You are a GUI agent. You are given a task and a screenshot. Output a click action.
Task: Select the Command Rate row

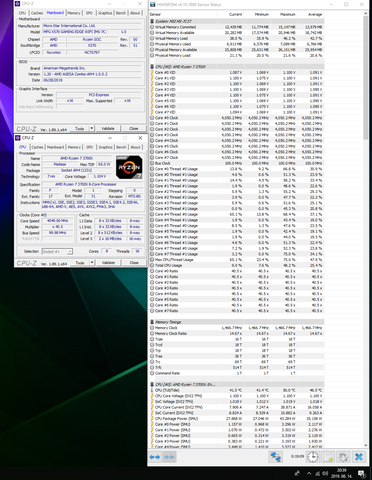(x=236, y=373)
